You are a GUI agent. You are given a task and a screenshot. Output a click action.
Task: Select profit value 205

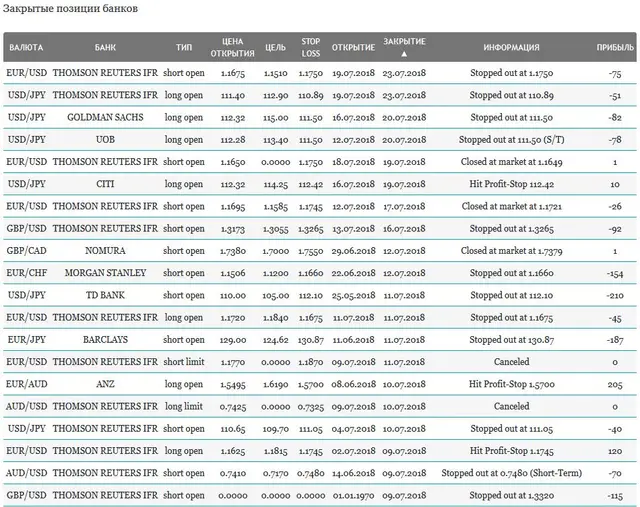[615, 385]
